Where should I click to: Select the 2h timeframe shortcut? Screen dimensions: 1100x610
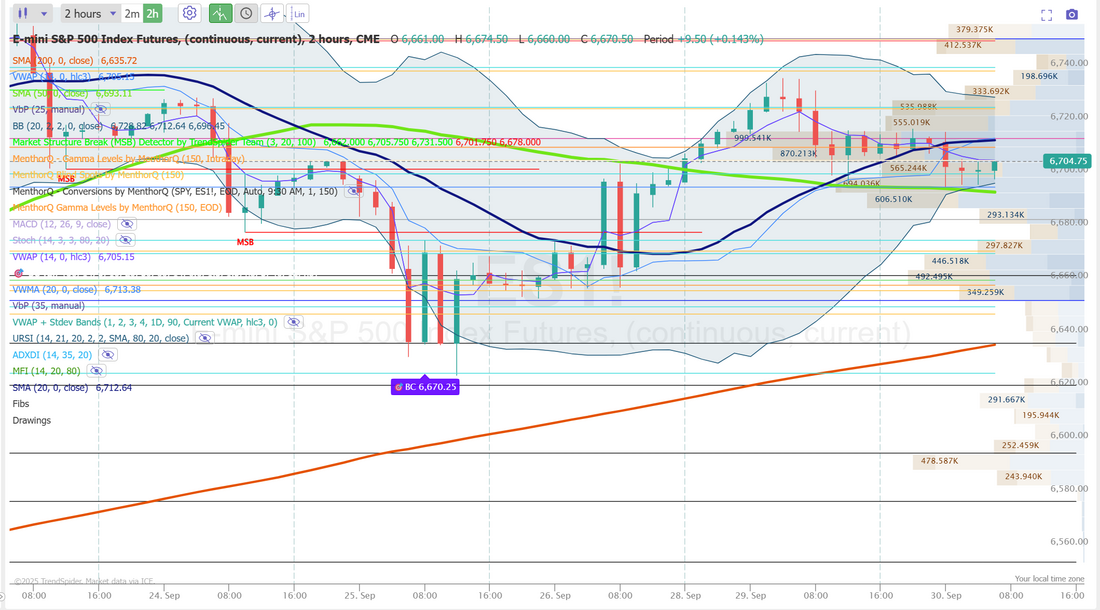(x=152, y=14)
